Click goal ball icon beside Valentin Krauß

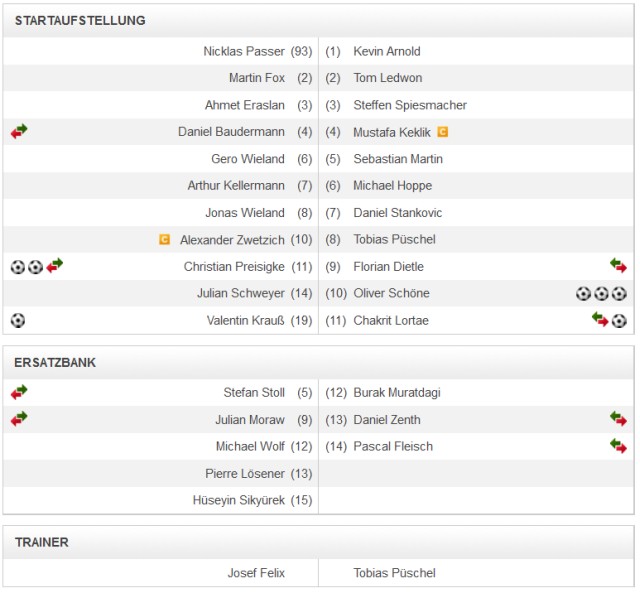[x=18, y=320]
